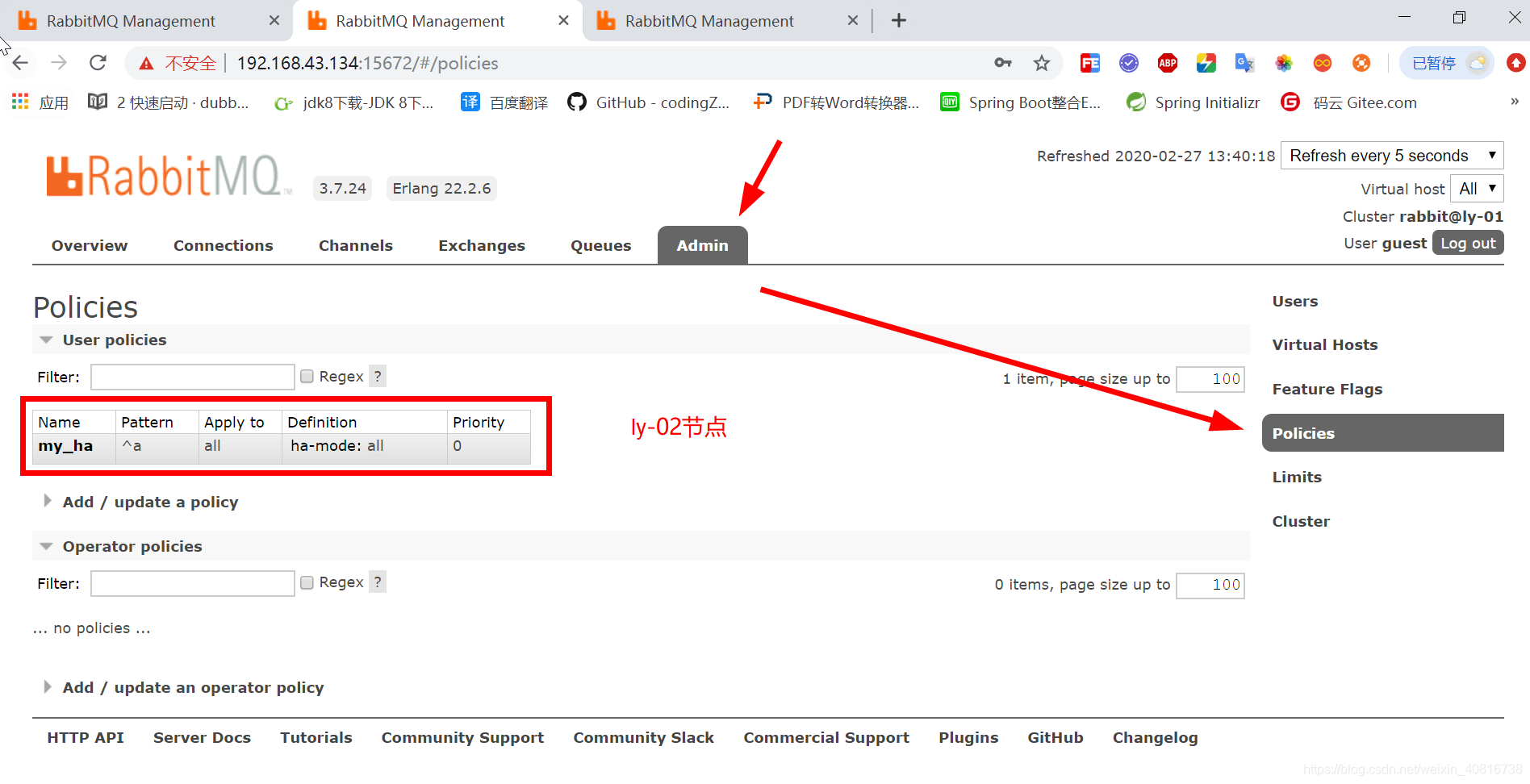1530x784 pixels.
Task: Open the dubbo quick start bookmark
Action: click(168, 102)
